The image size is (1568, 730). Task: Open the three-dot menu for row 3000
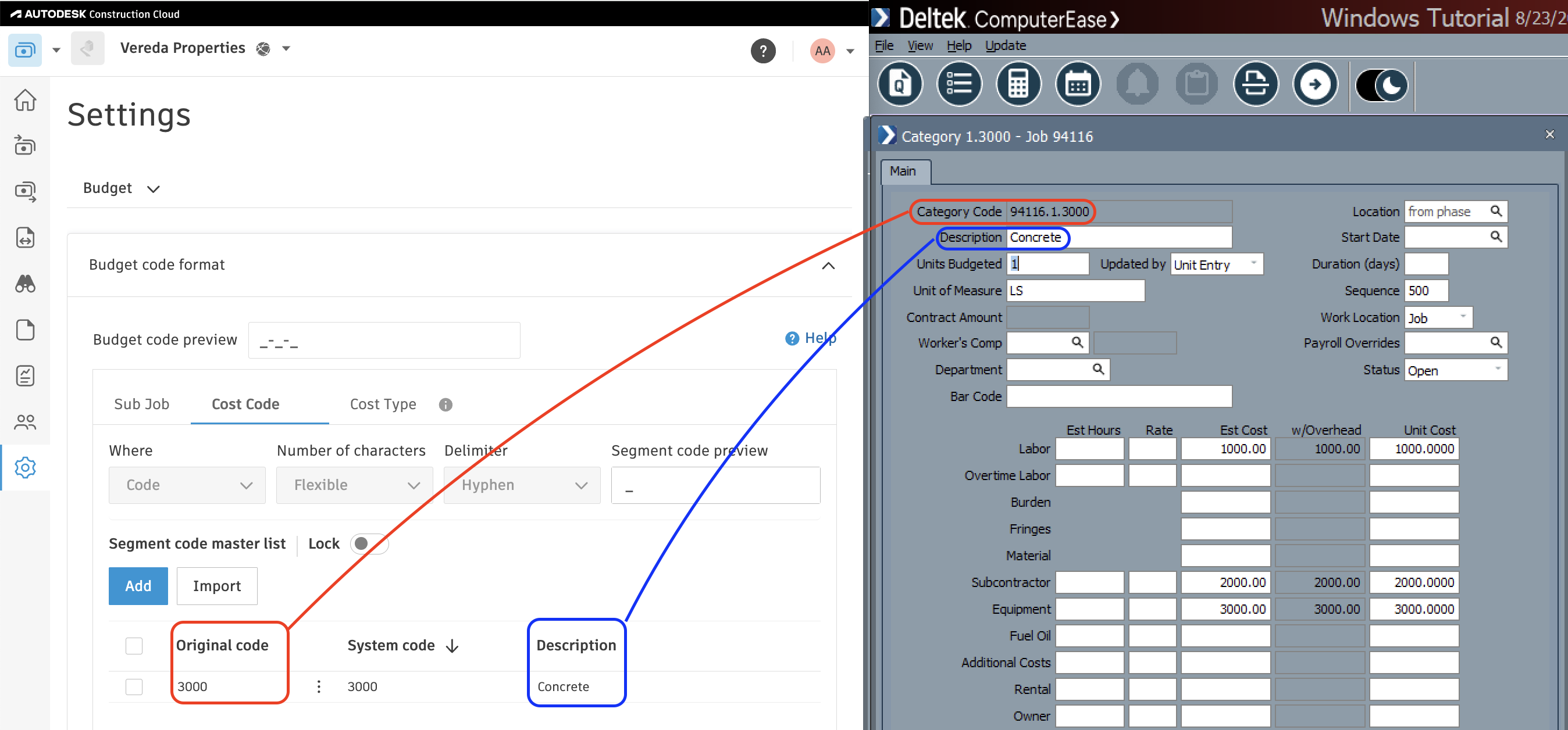coord(318,687)
